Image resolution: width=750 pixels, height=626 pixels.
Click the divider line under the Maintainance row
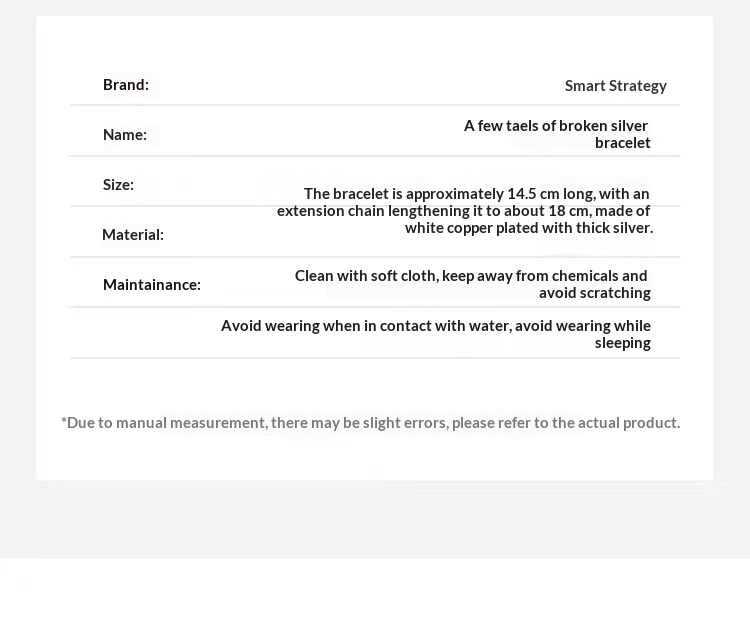coord(375,307)
